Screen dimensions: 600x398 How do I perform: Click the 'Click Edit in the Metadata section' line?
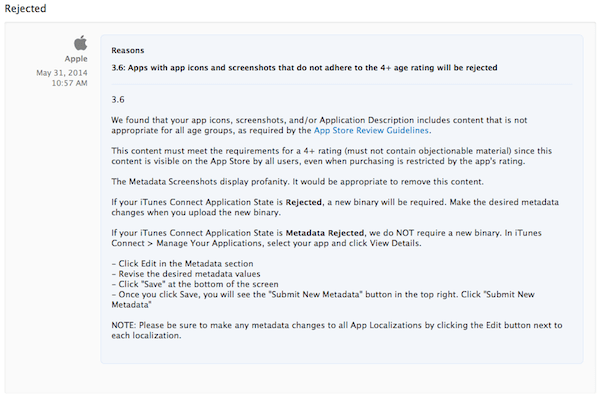[x=182, y=264]
